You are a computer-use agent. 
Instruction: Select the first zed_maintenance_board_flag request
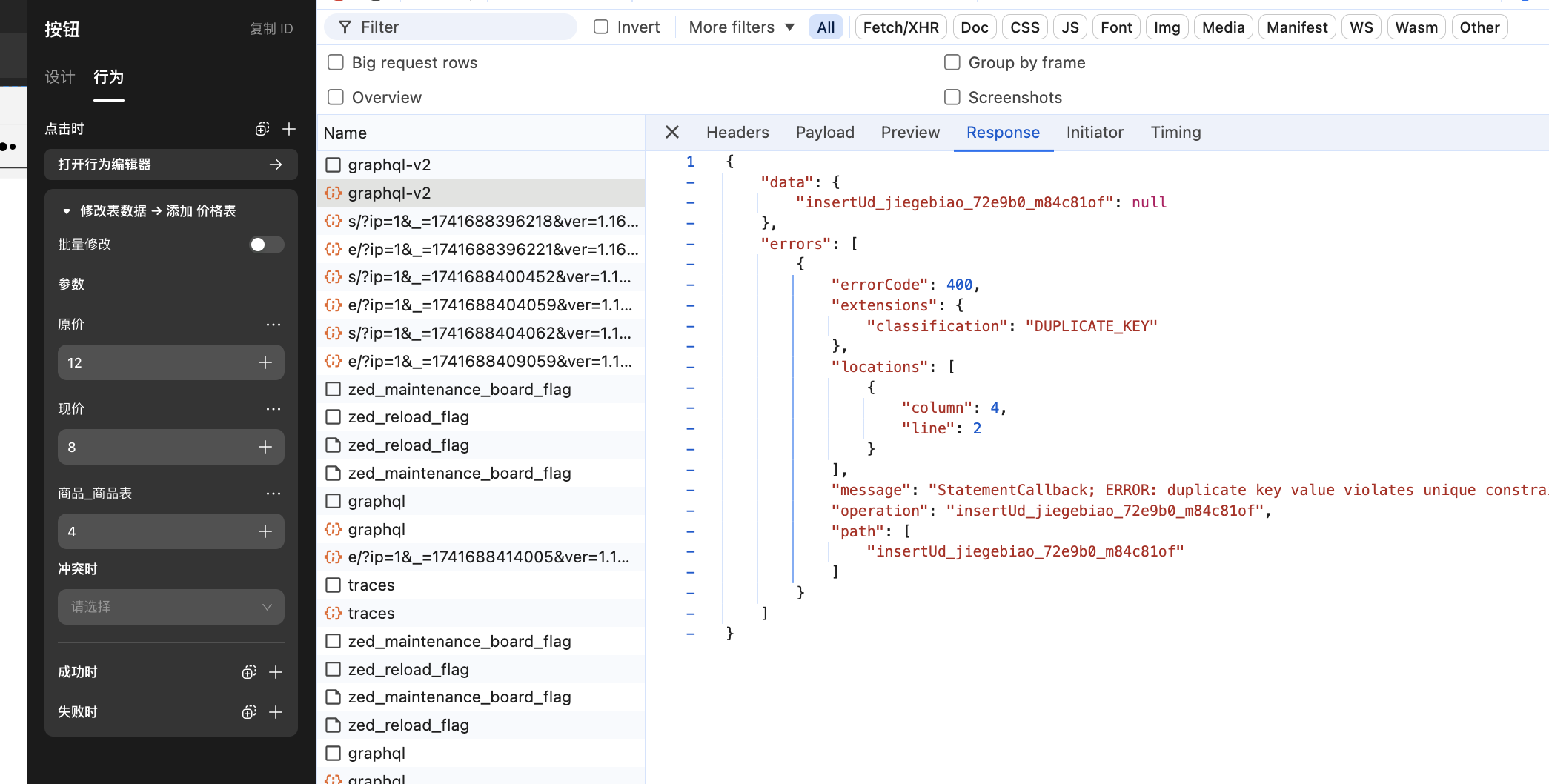point(481,389)
